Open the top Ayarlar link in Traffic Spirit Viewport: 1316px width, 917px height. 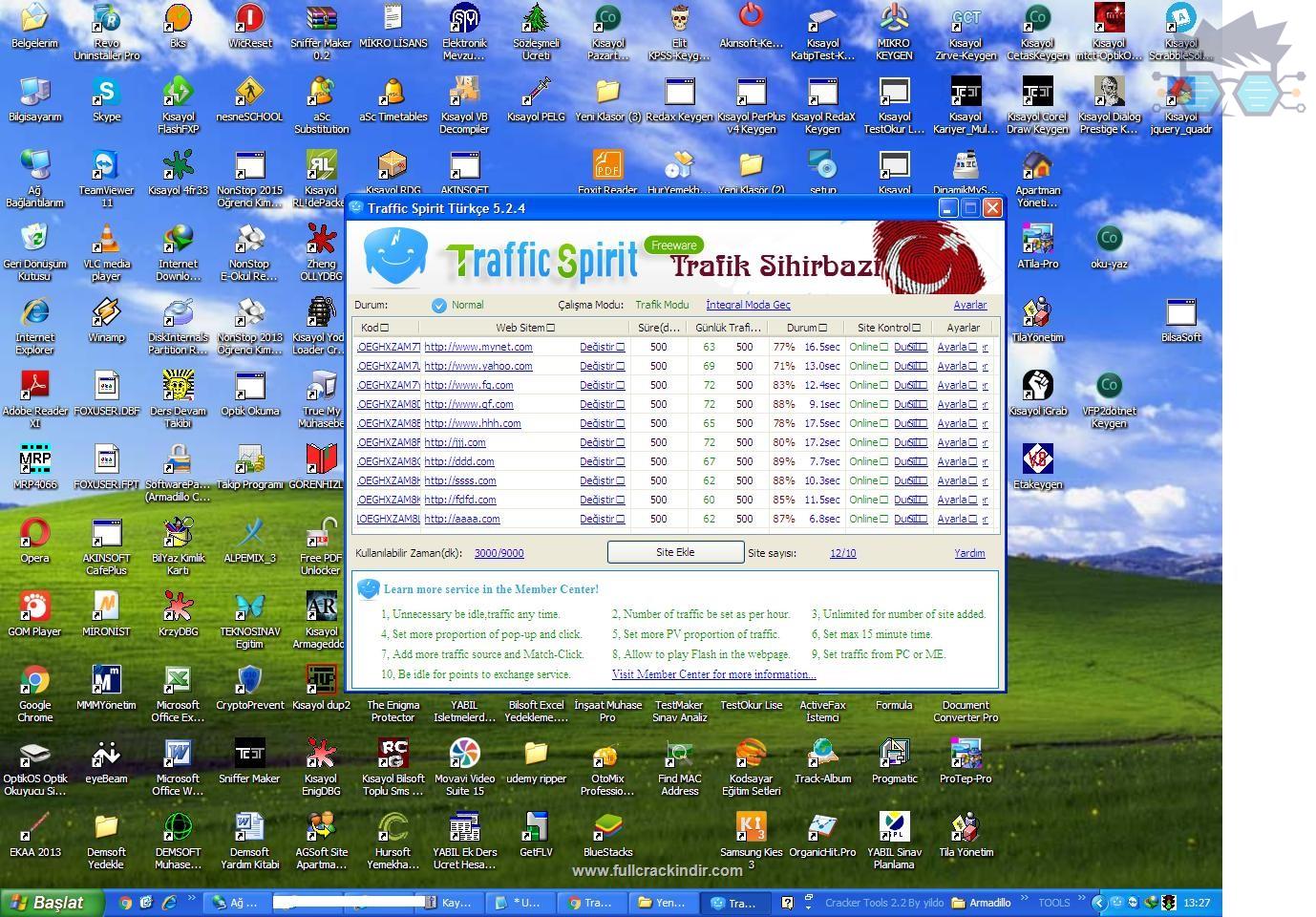click(x=970, y=305)
